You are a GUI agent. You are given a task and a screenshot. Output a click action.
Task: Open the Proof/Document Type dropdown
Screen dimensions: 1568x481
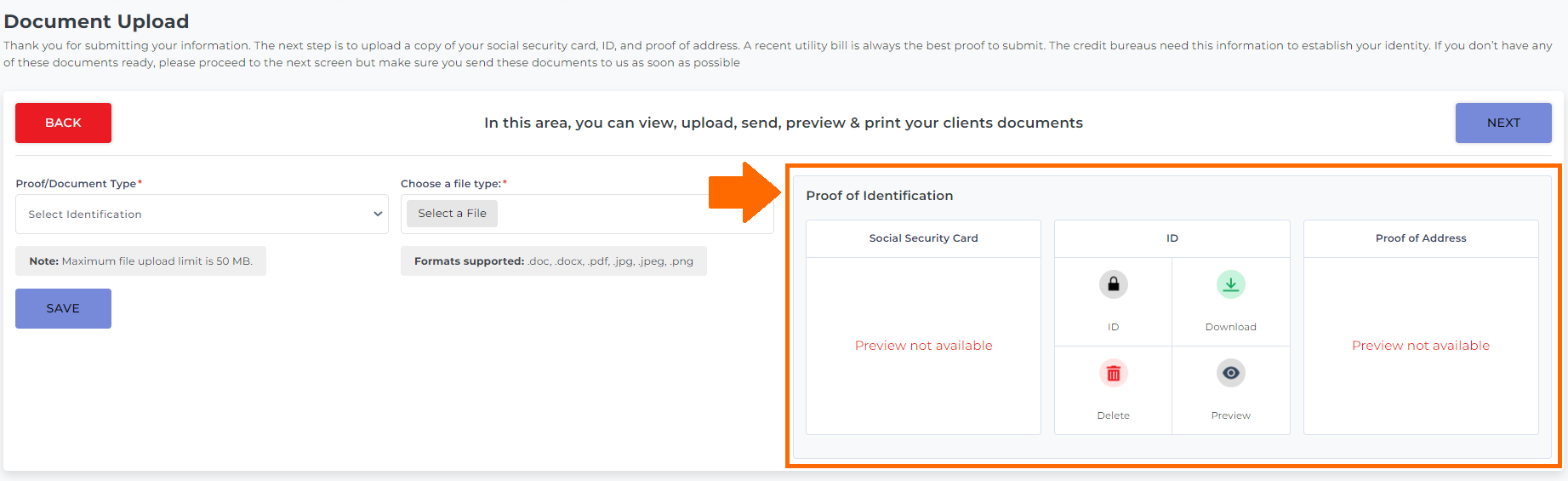pos(202,214)
